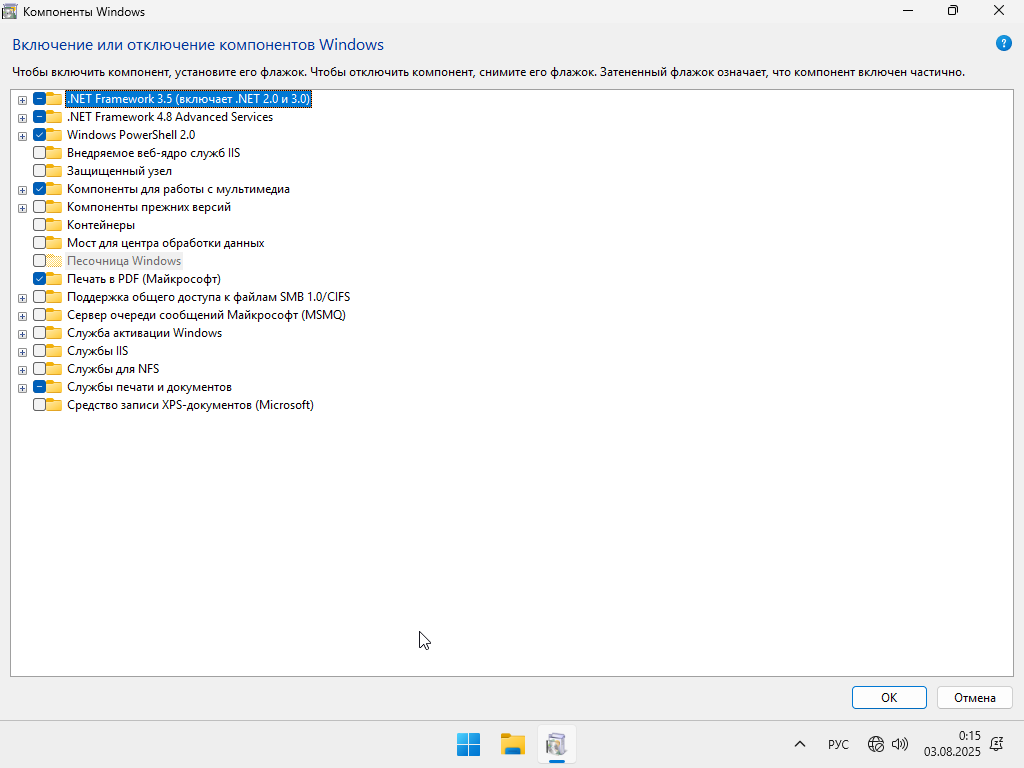Expand .NET Framework 4.8 Advanced Services node
This screenshot has height=768, width=1024.
click(22, 118)
